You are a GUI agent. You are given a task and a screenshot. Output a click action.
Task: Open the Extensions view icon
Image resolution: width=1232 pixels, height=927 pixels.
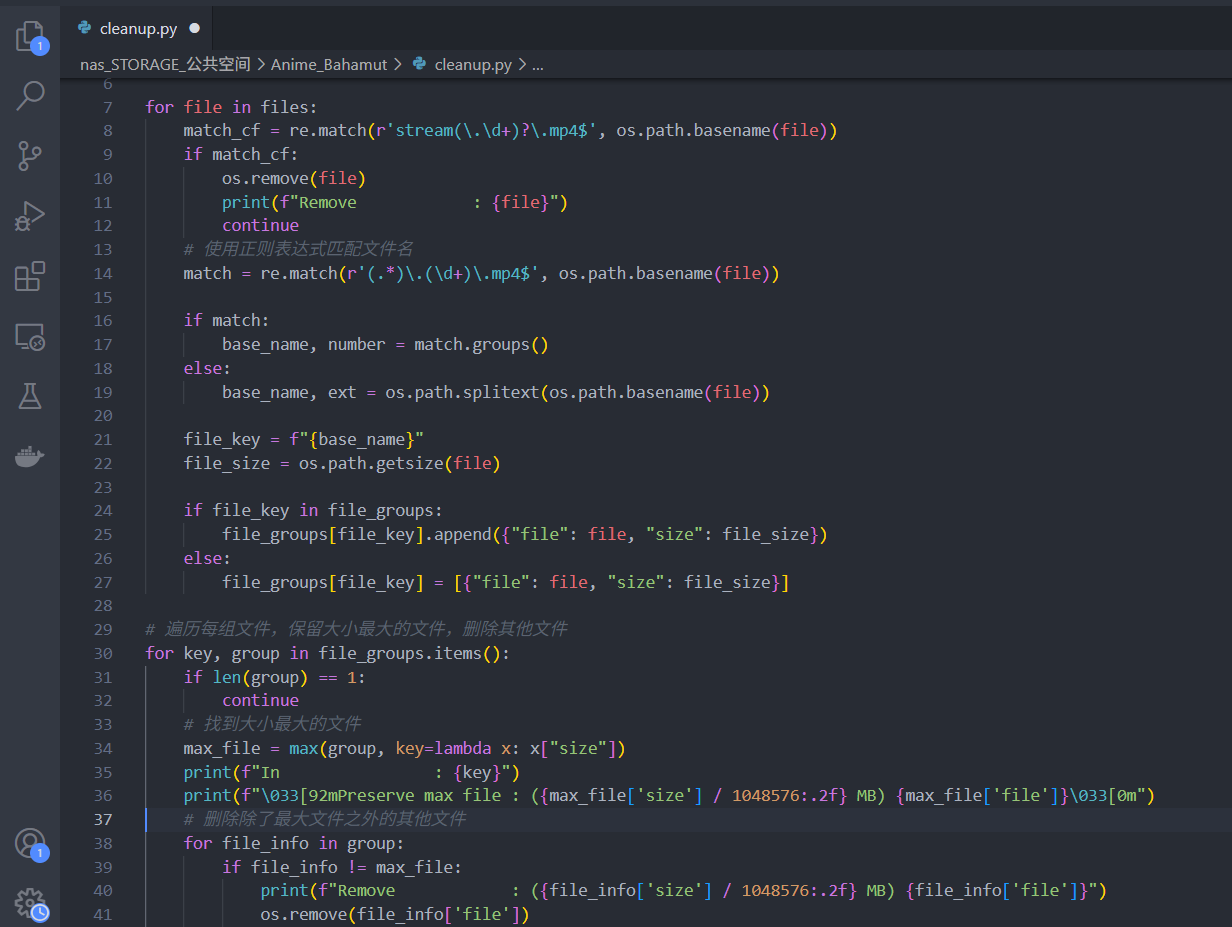[30, 276]
